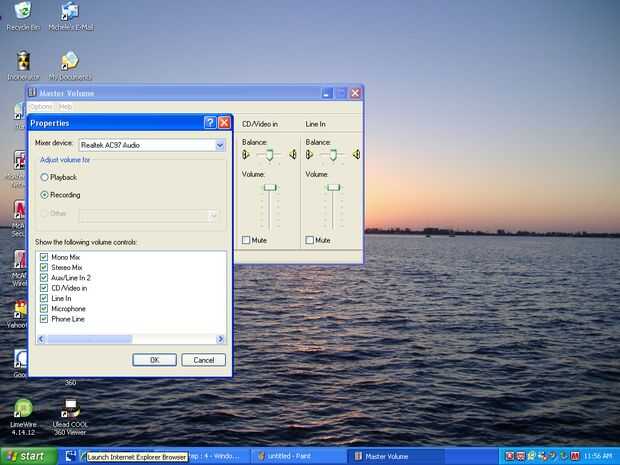Switch to untitled - Paint taskbar button
The image size is (620, 465).
coord(299,456)
